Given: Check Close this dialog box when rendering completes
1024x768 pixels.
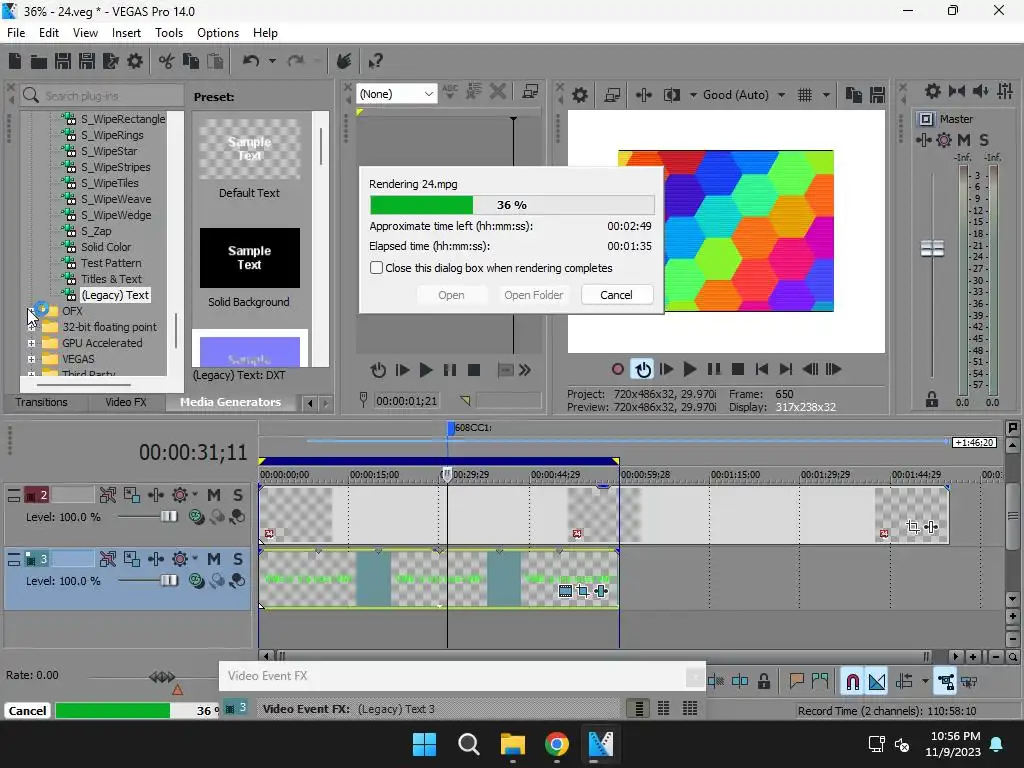Looking at the screenshot, I should pyautogui.click(x=376, y=268).
